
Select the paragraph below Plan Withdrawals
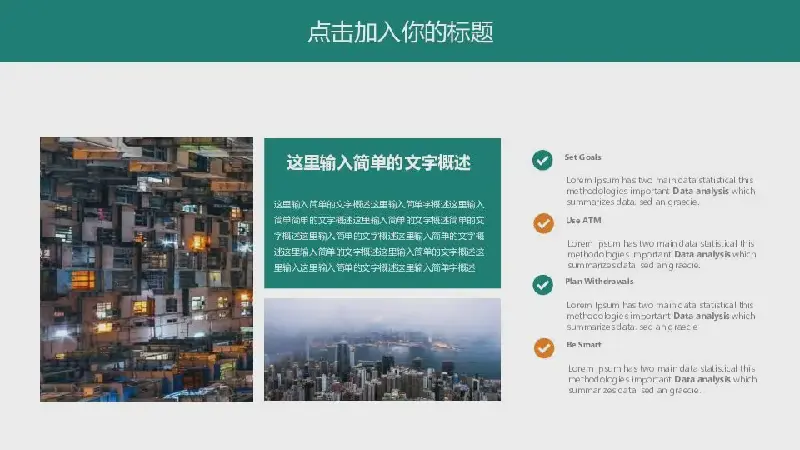[660, 316]
